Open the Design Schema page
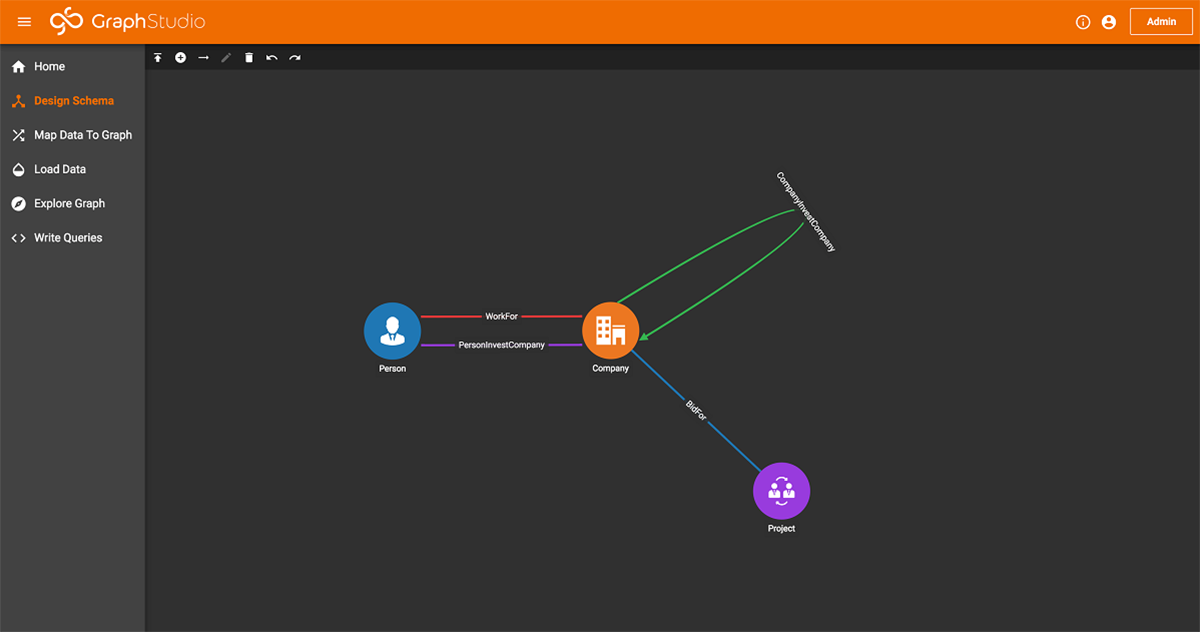Viewport: 1200px width, 632px height. point(70,100)
